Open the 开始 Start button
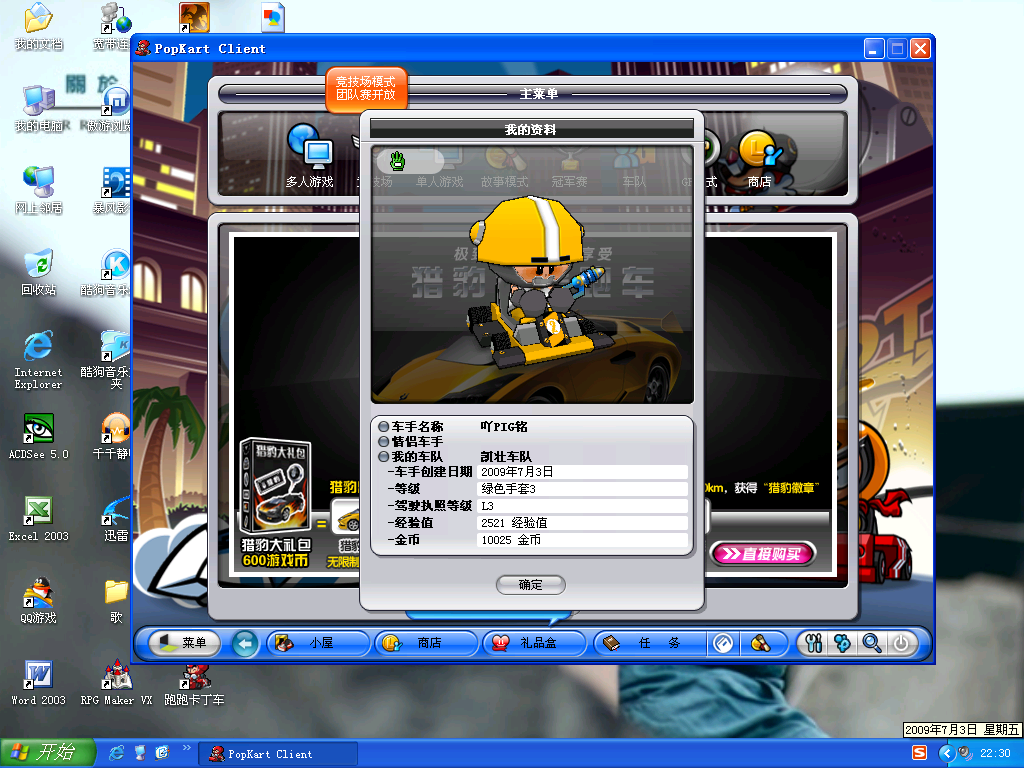This screenshot has width=1024, height=768. [48, 753]
